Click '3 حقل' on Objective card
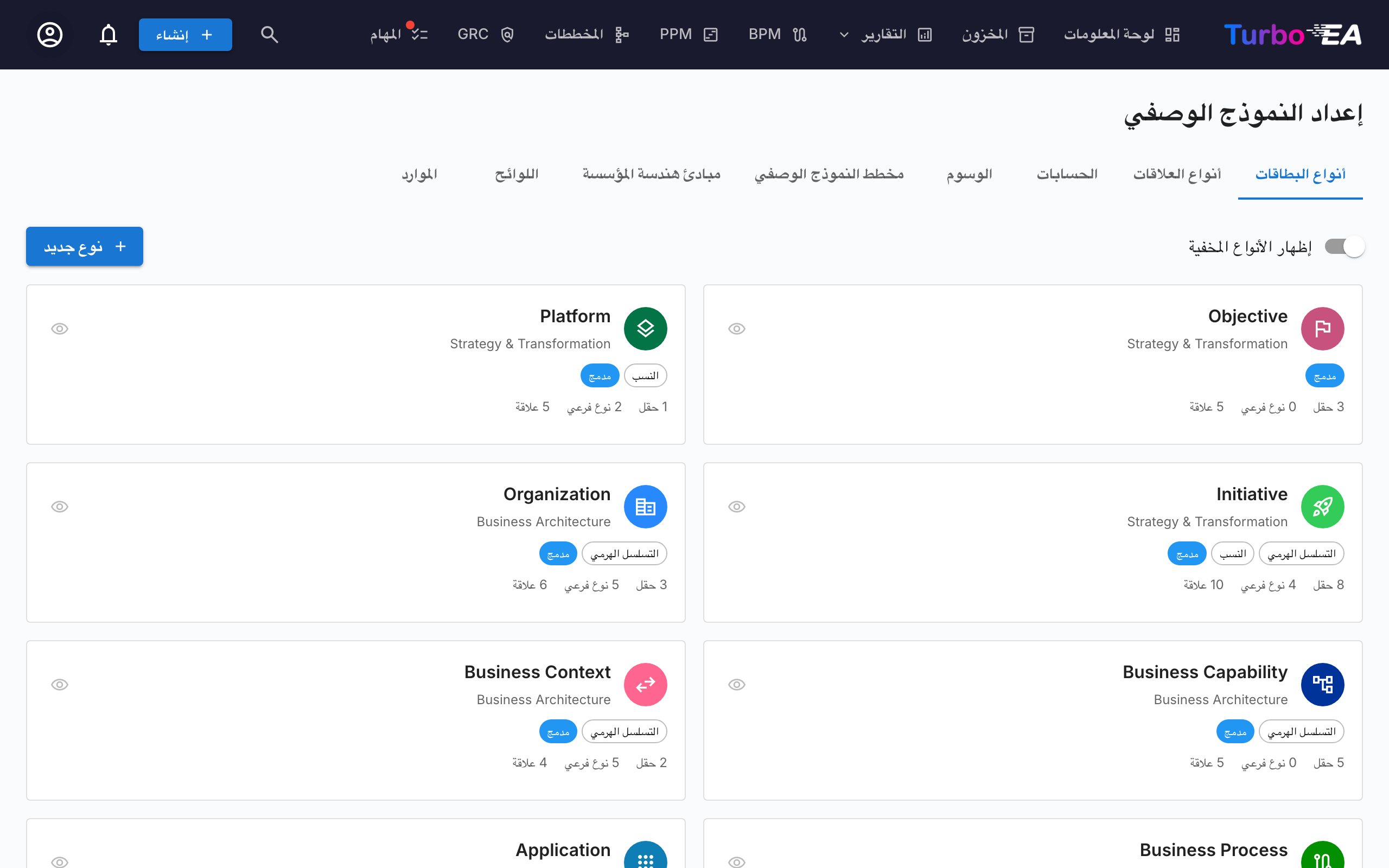This screenshot has height=868, width=1389. pos(1328,407)
